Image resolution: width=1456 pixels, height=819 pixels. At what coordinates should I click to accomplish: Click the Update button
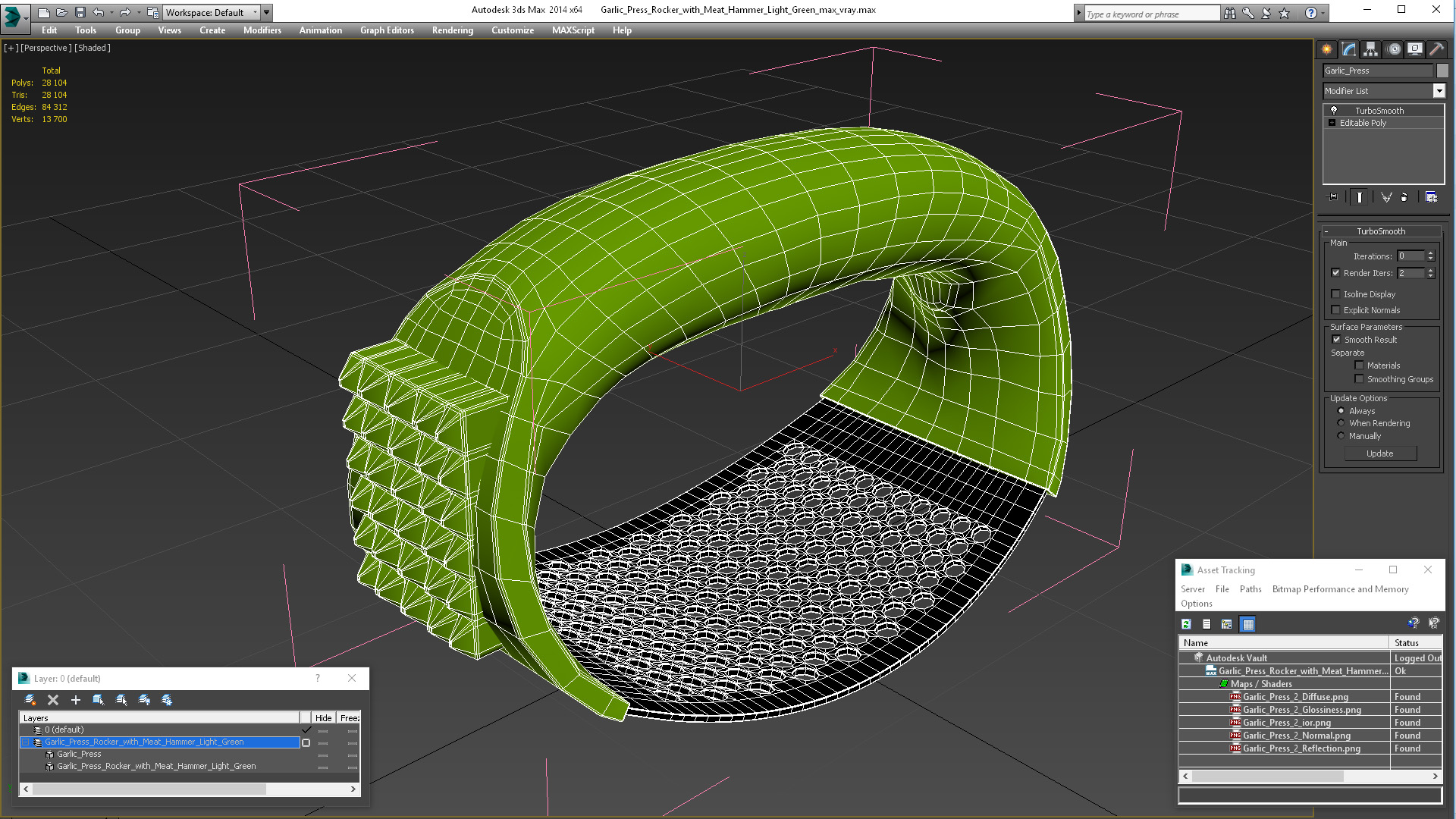click(x=1379, y=453)
